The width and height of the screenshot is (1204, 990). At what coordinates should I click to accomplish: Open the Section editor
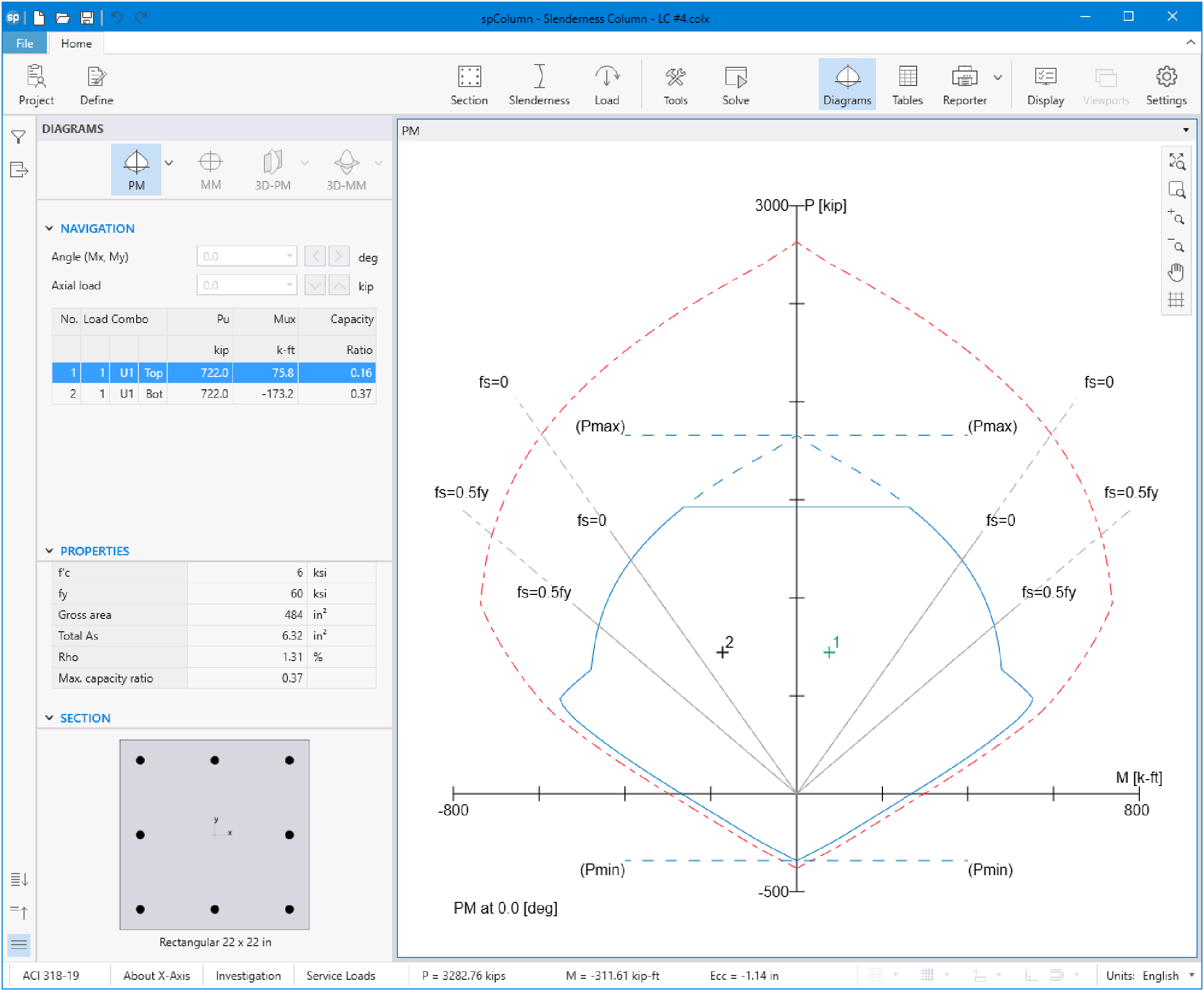coord(469,85)
